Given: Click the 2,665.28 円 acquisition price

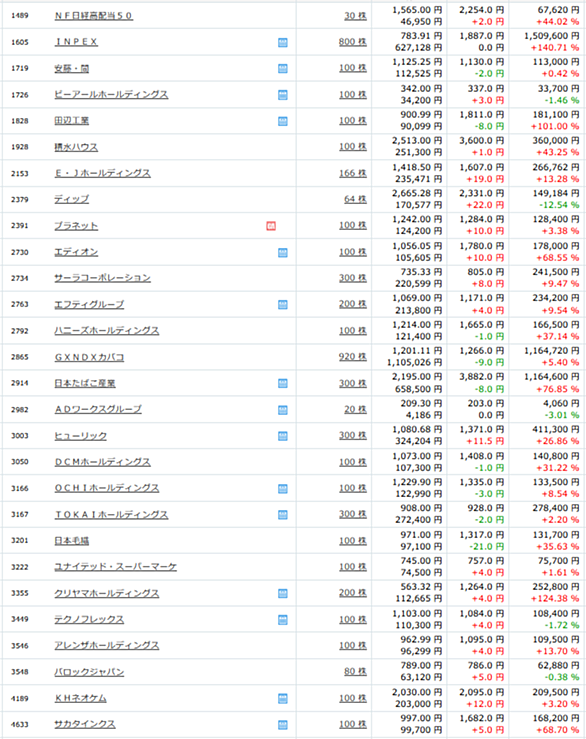Looking at the screenshot, I should (x=417, y=193).
